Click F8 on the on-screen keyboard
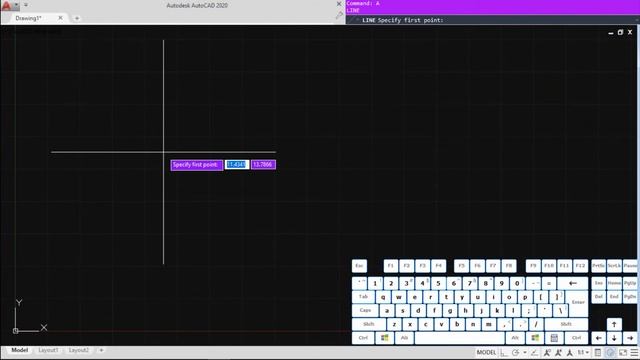The image size is (640, 360). pos(509,266)
